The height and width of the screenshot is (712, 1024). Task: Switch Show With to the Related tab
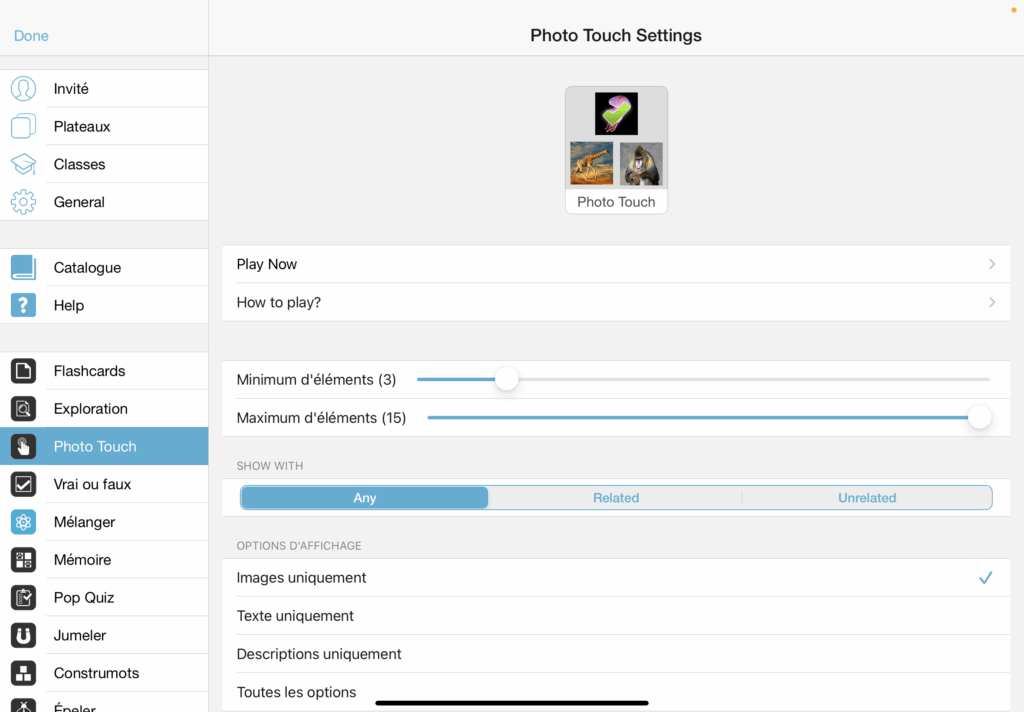pyautogui.click(x=615, y=498)
